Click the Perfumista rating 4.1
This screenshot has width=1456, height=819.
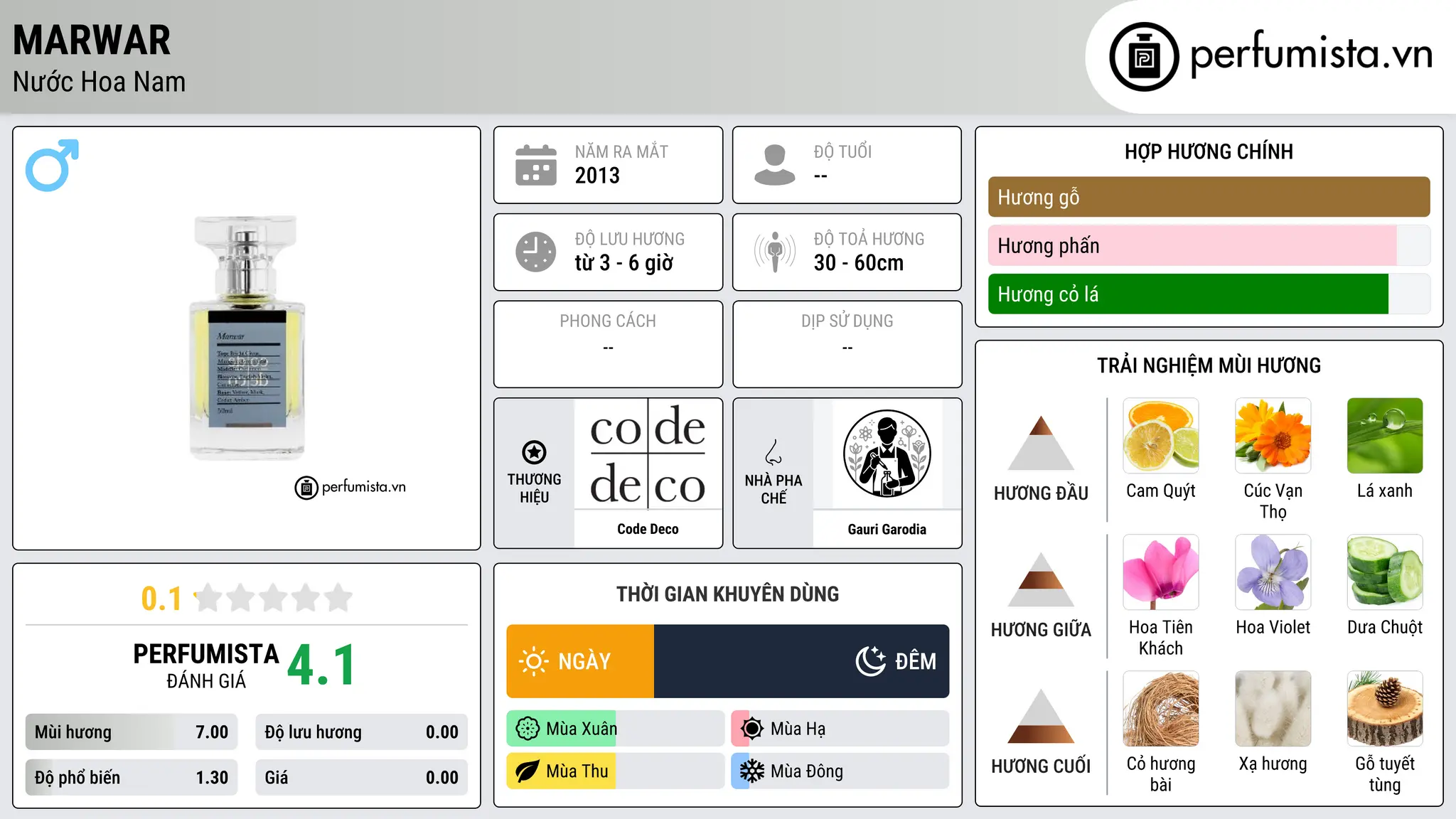(x=321, y=665)
